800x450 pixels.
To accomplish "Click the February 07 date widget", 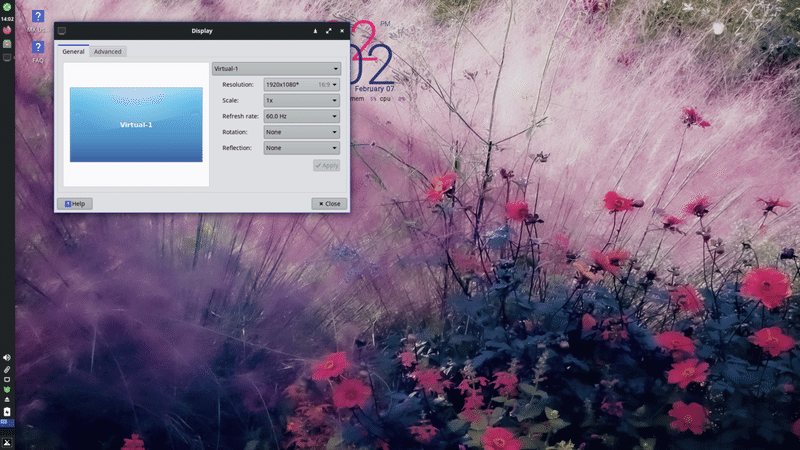I will click(374, 89).
